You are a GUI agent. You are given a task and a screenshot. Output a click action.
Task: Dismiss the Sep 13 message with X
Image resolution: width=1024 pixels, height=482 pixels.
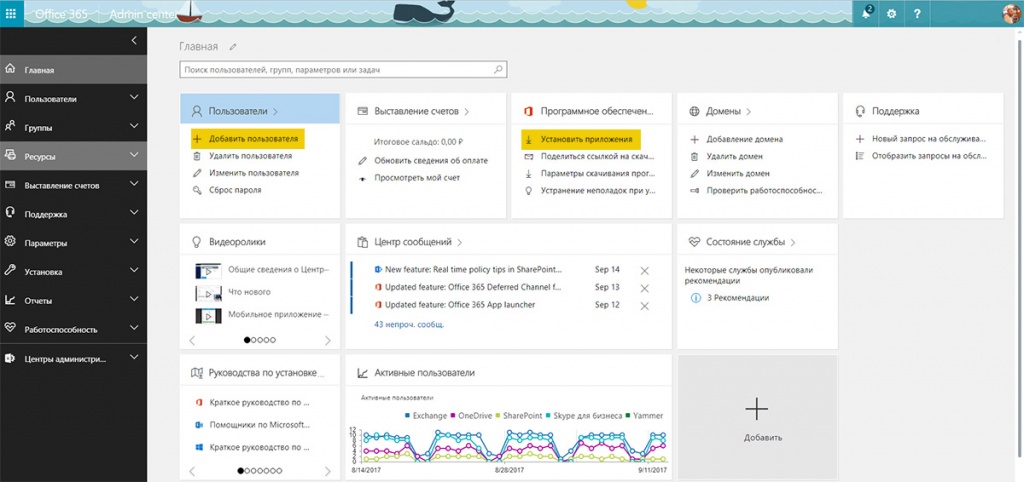pyautogui.click(x=645, y=289)
